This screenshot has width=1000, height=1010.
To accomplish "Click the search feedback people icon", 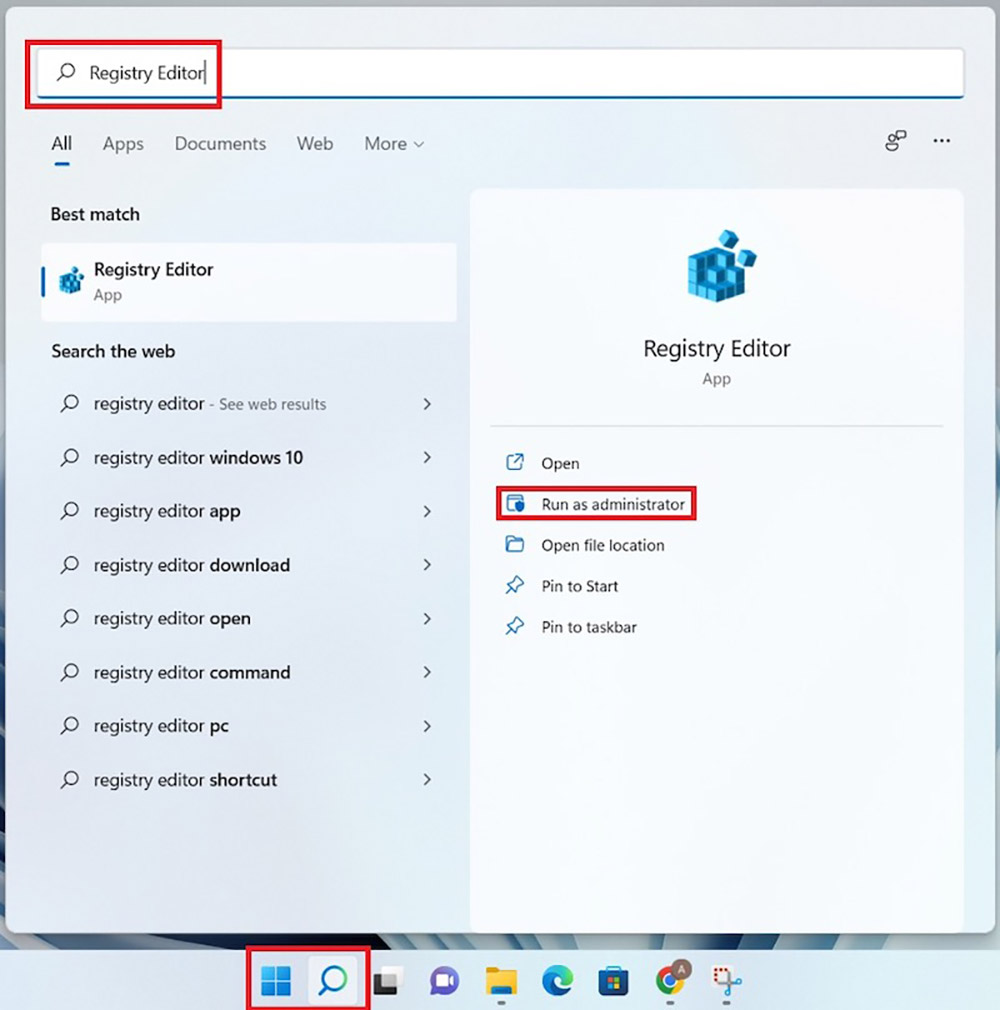I will [x=896, y=140].
